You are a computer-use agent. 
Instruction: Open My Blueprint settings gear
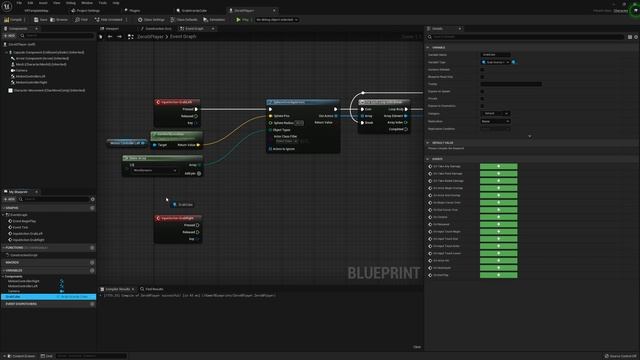(93, 199)
